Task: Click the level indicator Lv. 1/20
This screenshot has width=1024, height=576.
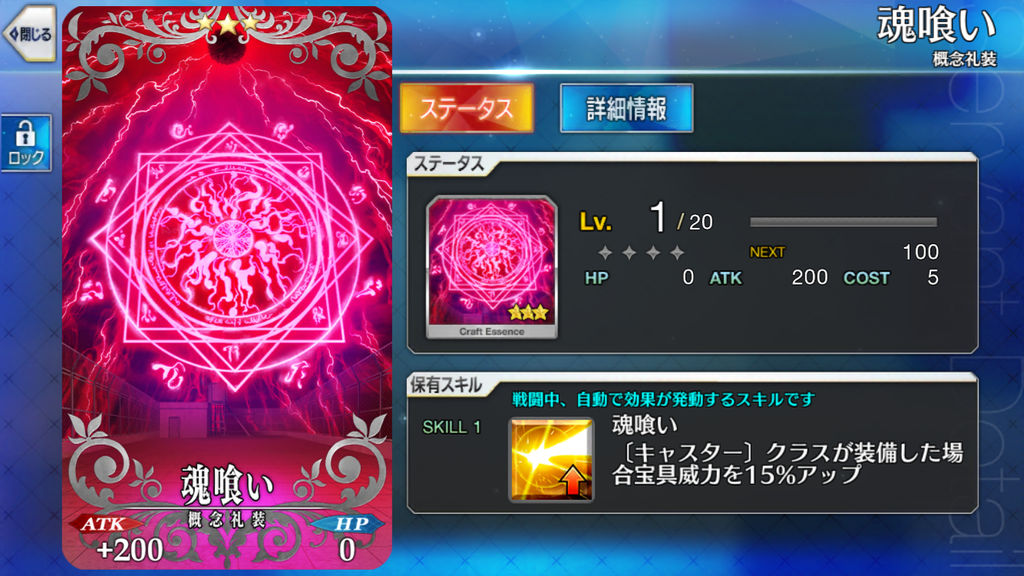Action: (646, 219)
